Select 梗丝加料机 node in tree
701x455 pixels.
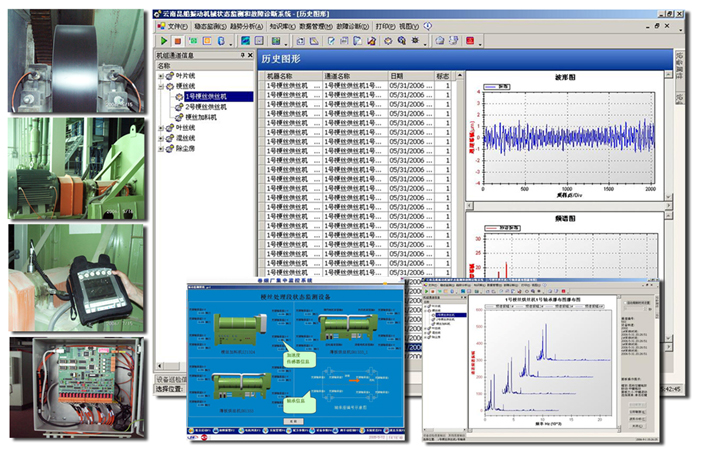tap(203, 116)
